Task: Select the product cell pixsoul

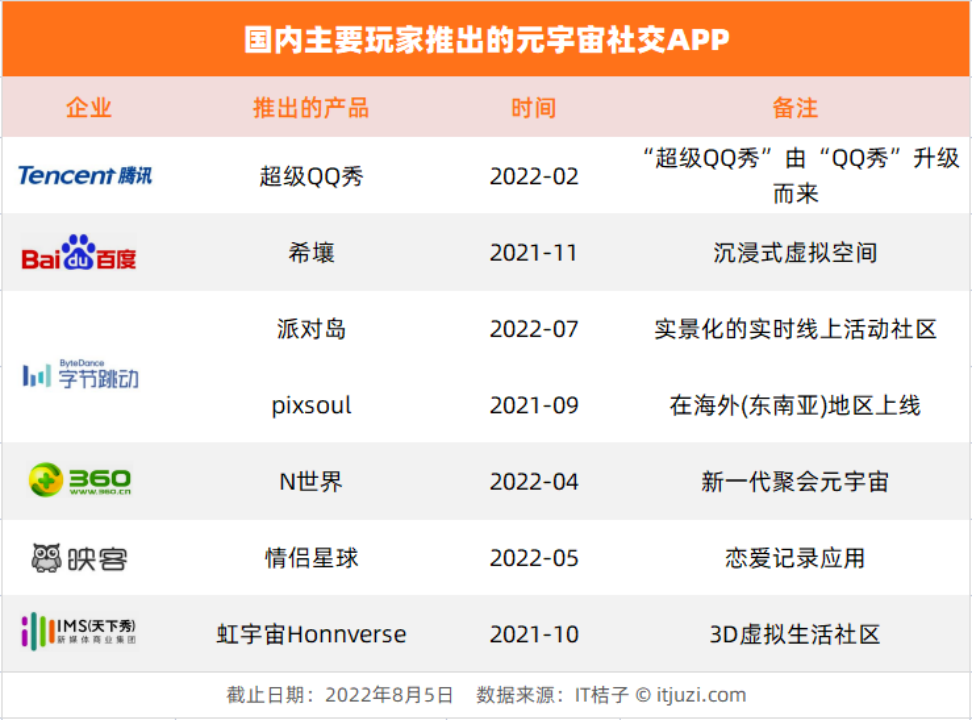Action: coord(311,406)
